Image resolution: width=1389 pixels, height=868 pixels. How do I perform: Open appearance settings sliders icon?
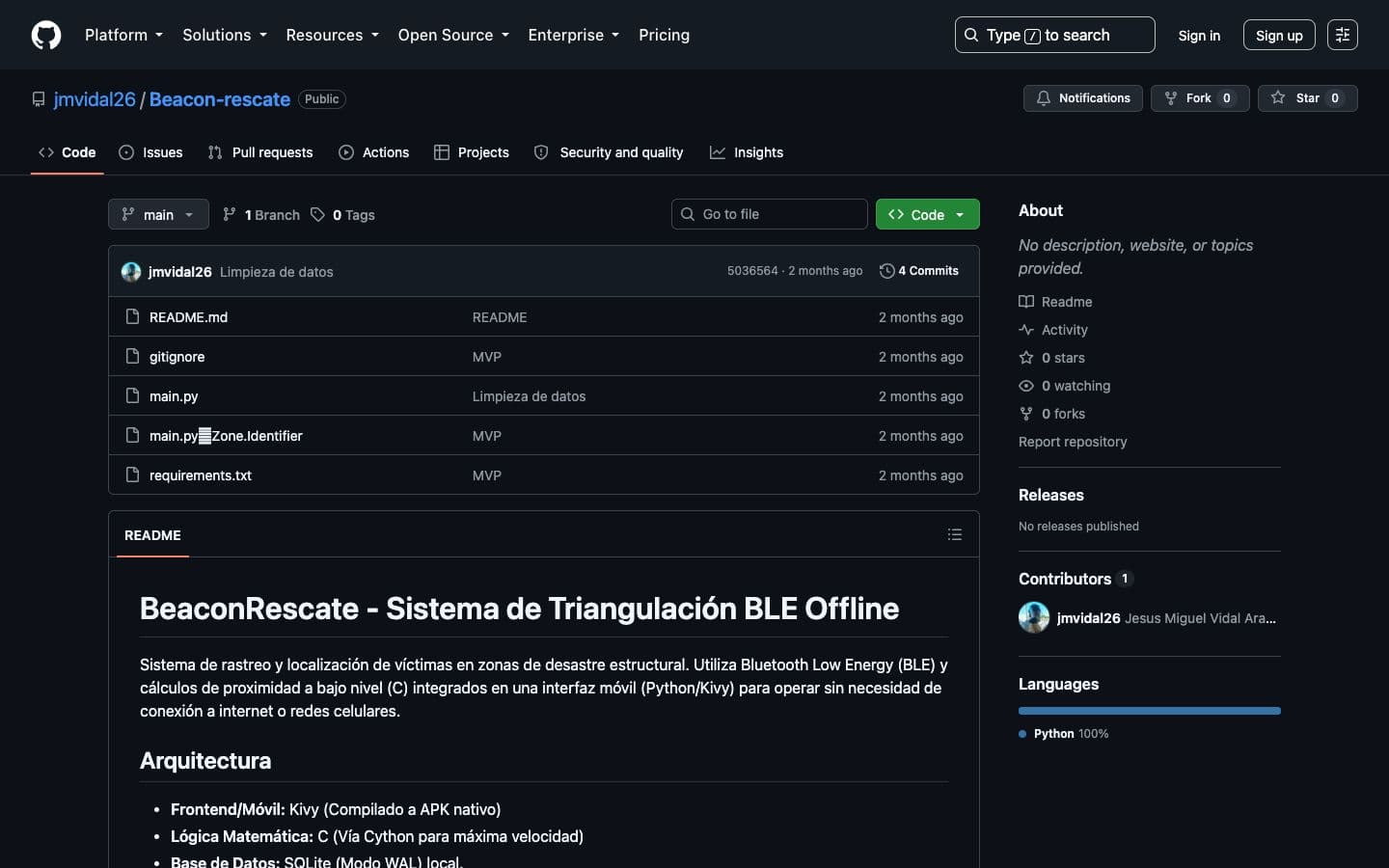[x=1342, y=35]
